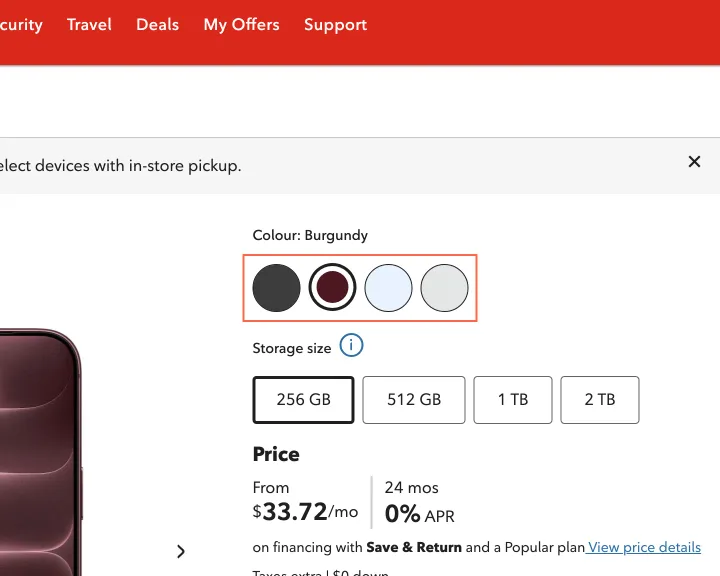Select 512 GB storage
Viewport: 720px width, 576px height.
click(414, 400)
